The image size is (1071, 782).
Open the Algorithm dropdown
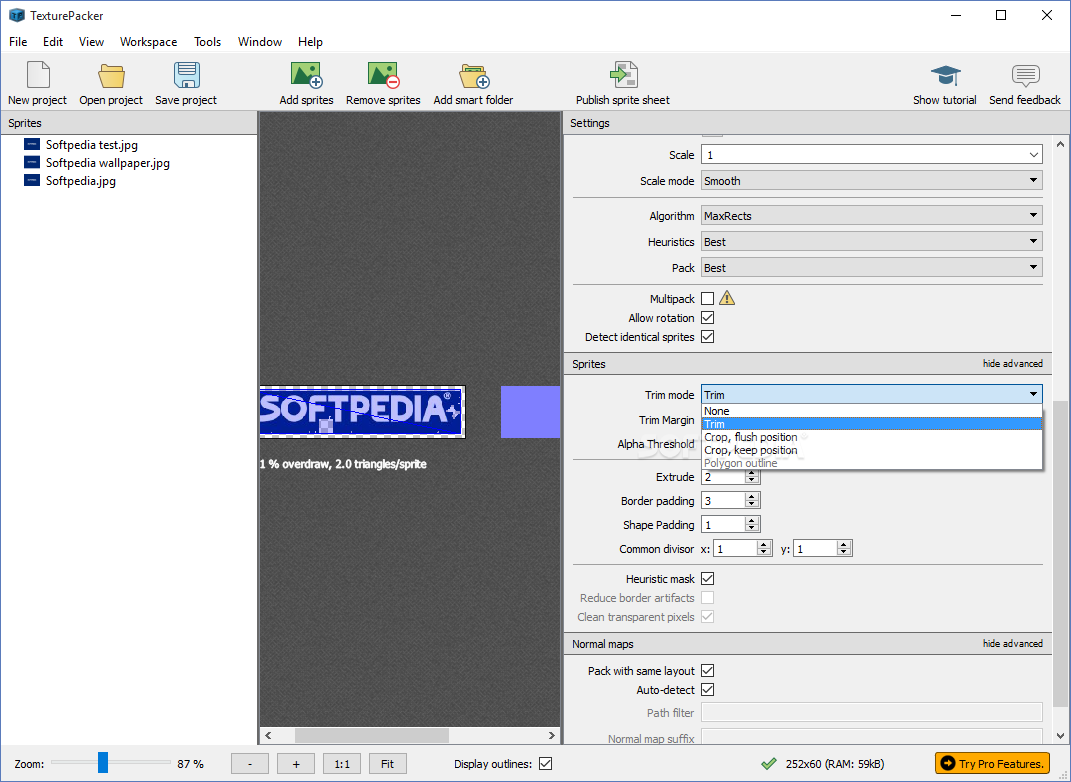click(872, 216)
